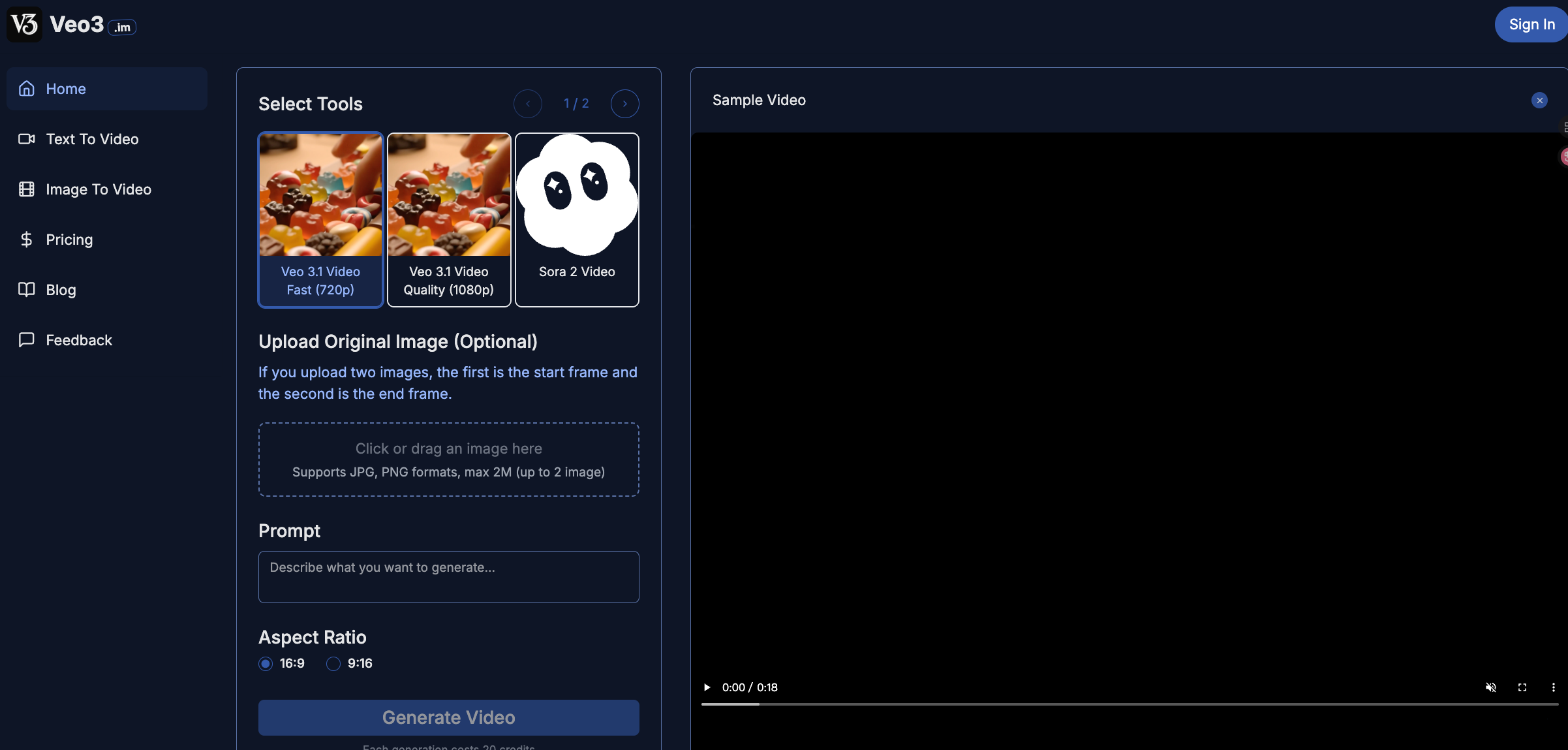Choose Veo 3.1 Video Quality (1080p) tool

point(449,219)
